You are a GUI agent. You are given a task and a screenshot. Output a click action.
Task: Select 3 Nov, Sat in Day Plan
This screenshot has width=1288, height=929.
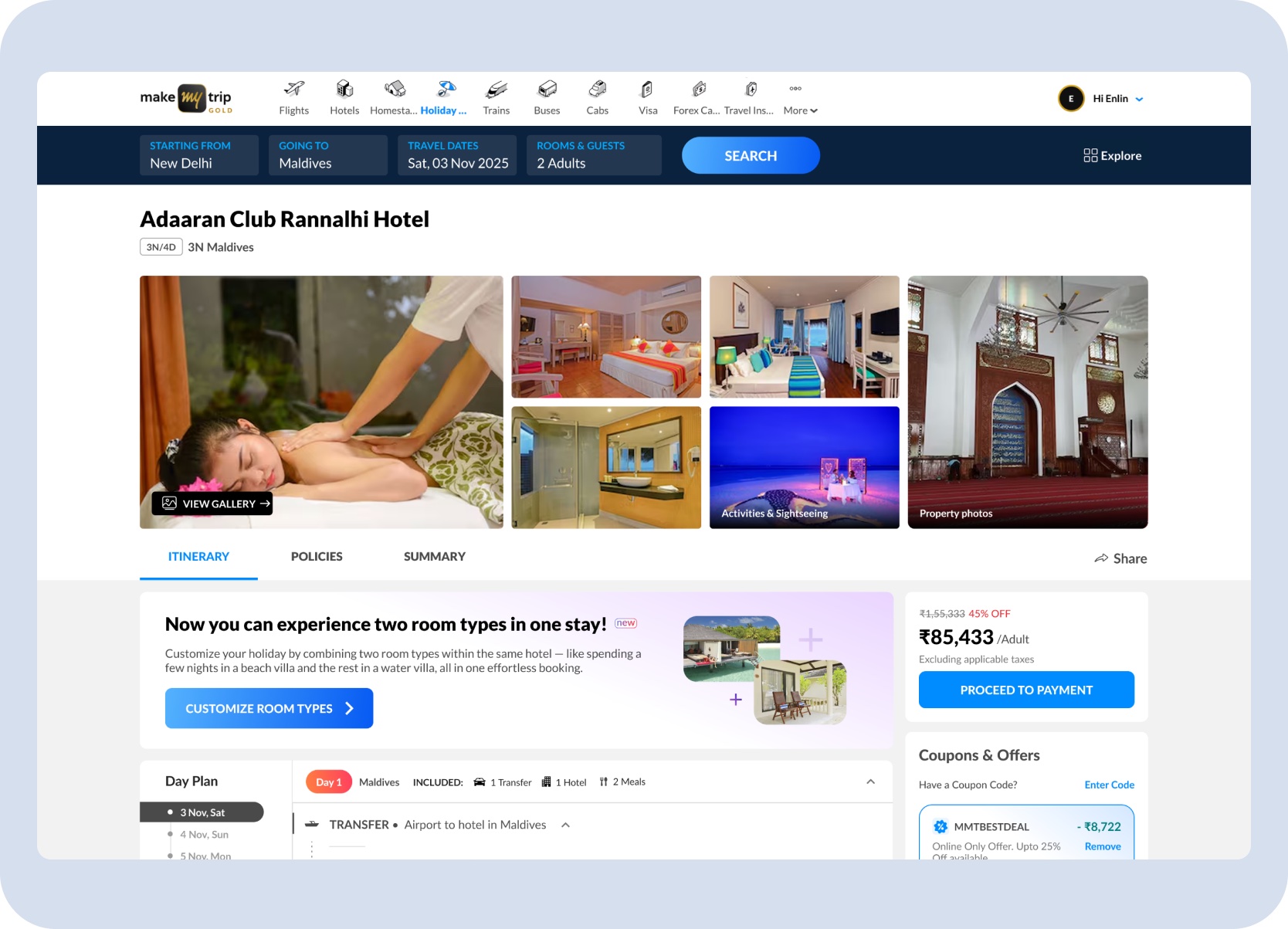point(202,812)
